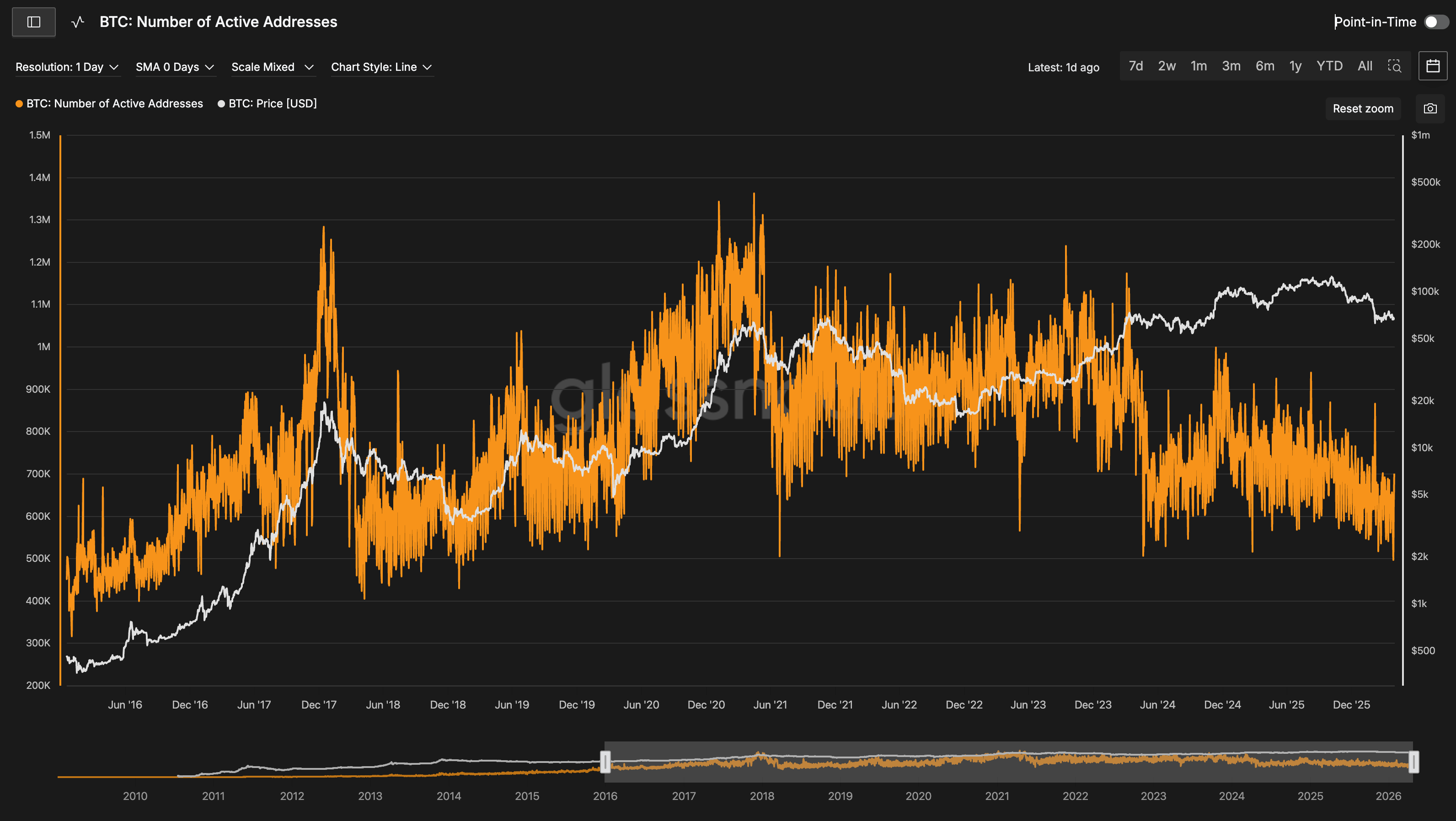
Task: Choose the 1y time range
Action: click(x=1295, y=66)
